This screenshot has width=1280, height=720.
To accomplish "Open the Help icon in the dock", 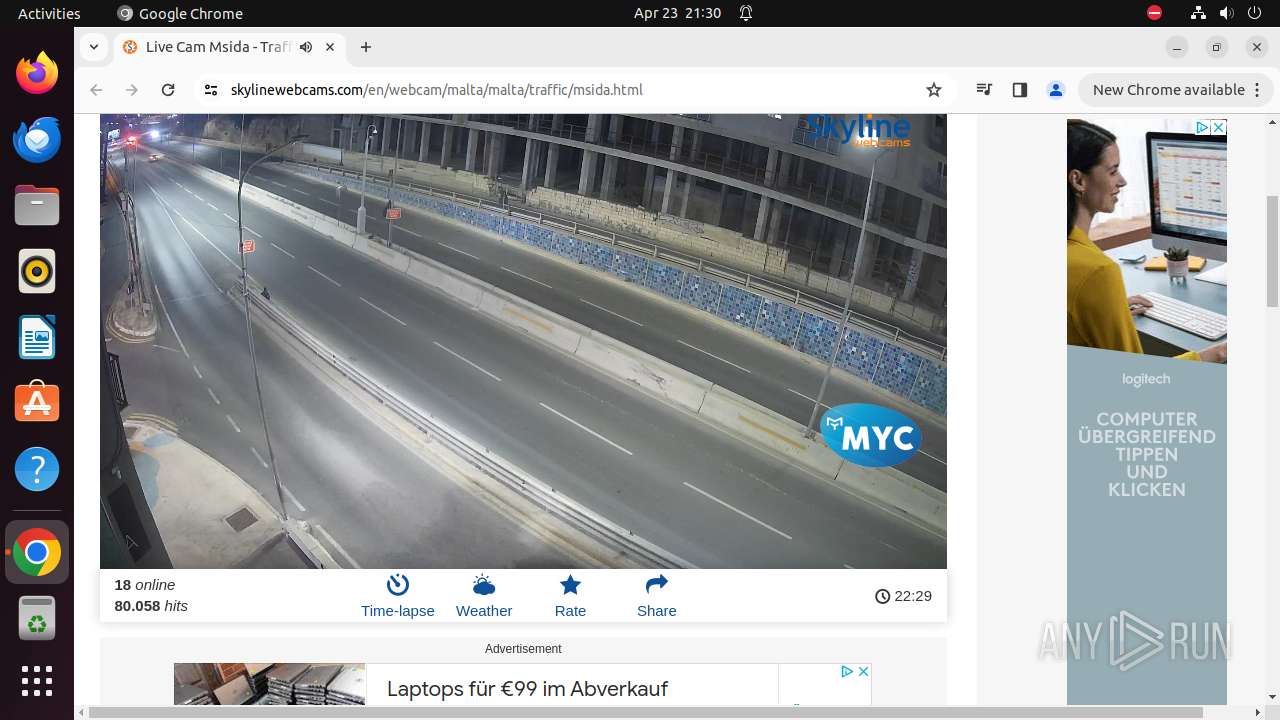I will [37, 469].
